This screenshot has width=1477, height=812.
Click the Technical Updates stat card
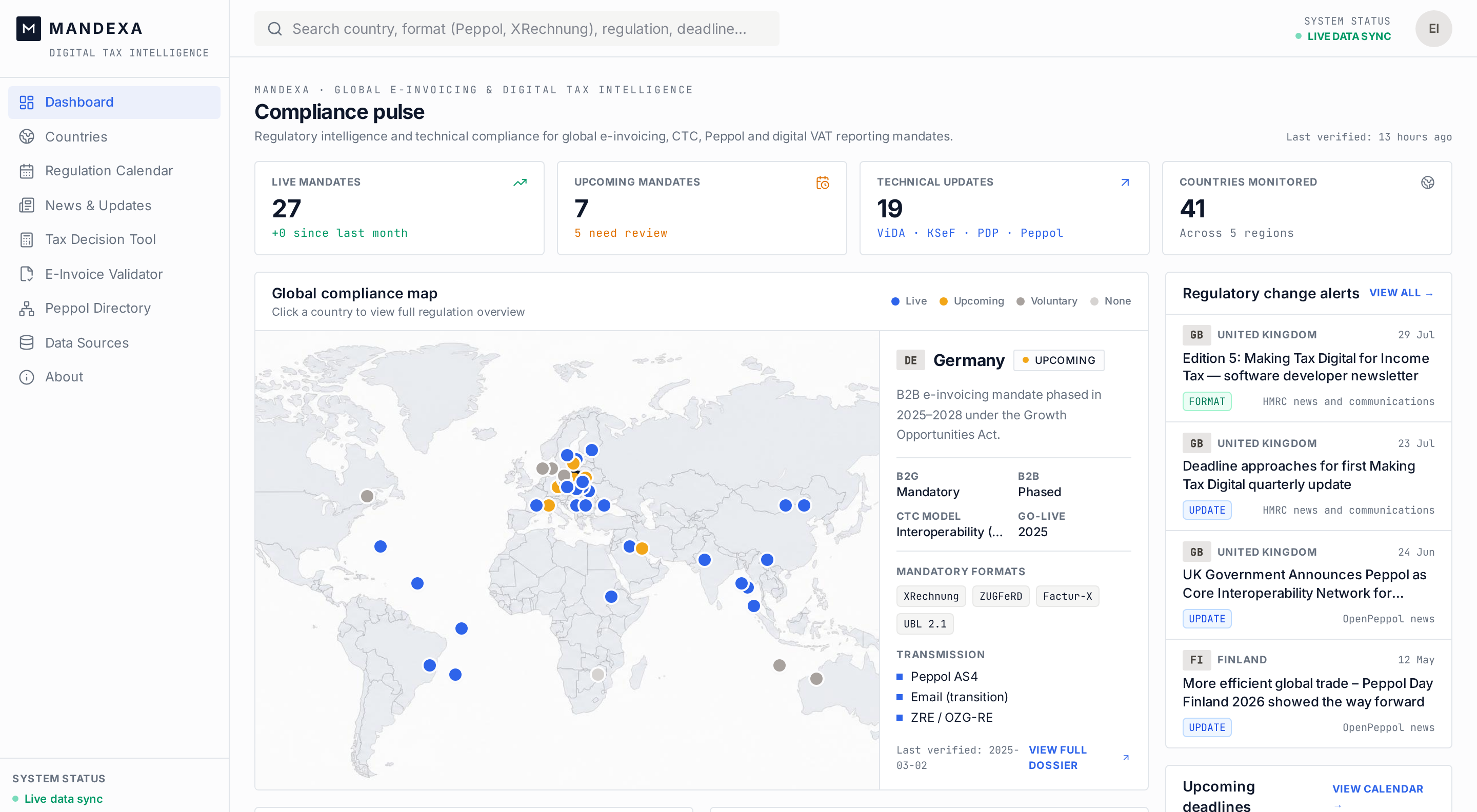point(1004,208)
